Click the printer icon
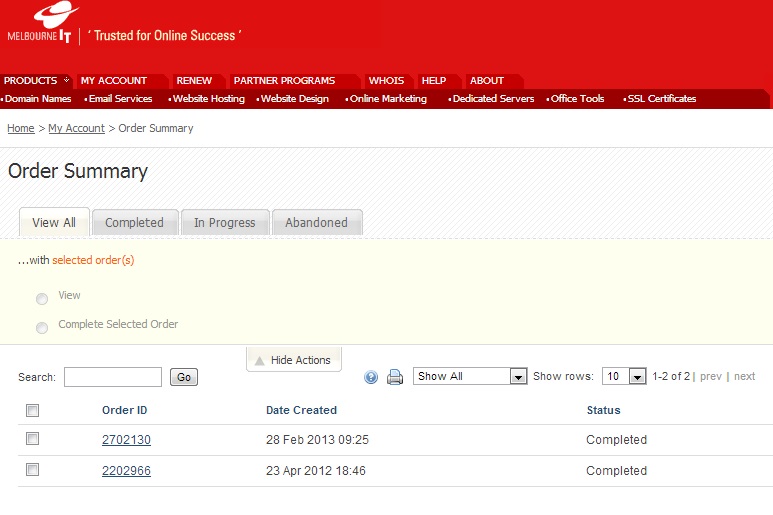This screenshot has height=515, width=773. 395,377
